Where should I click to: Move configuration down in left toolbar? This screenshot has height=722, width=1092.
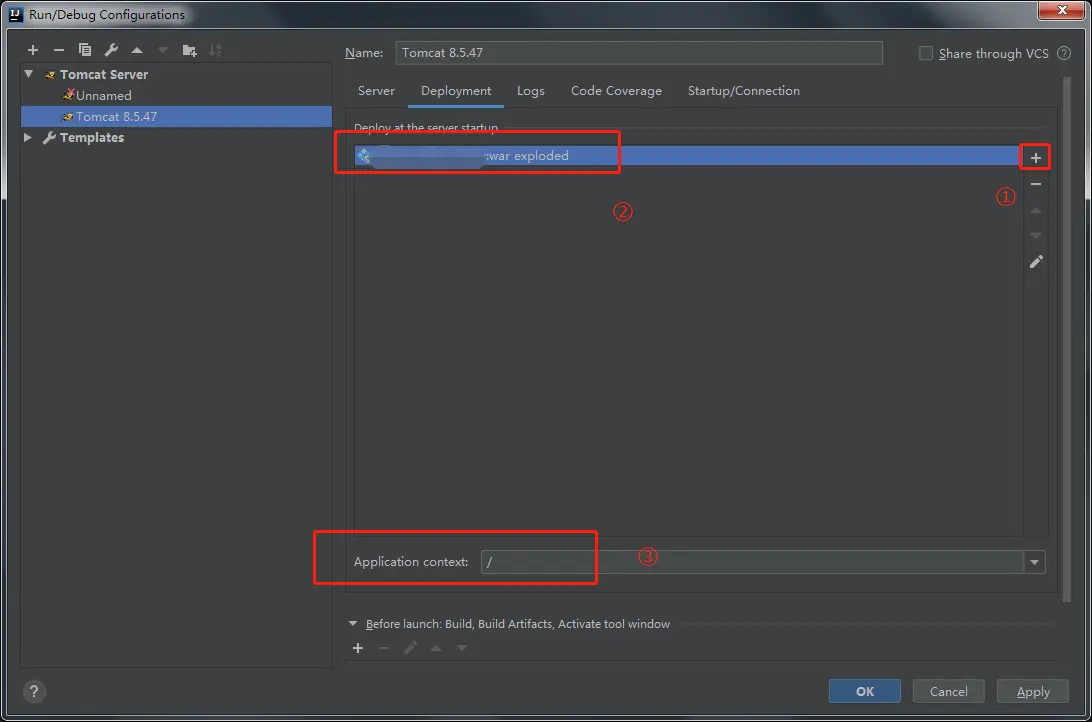[x=163, y=50]
